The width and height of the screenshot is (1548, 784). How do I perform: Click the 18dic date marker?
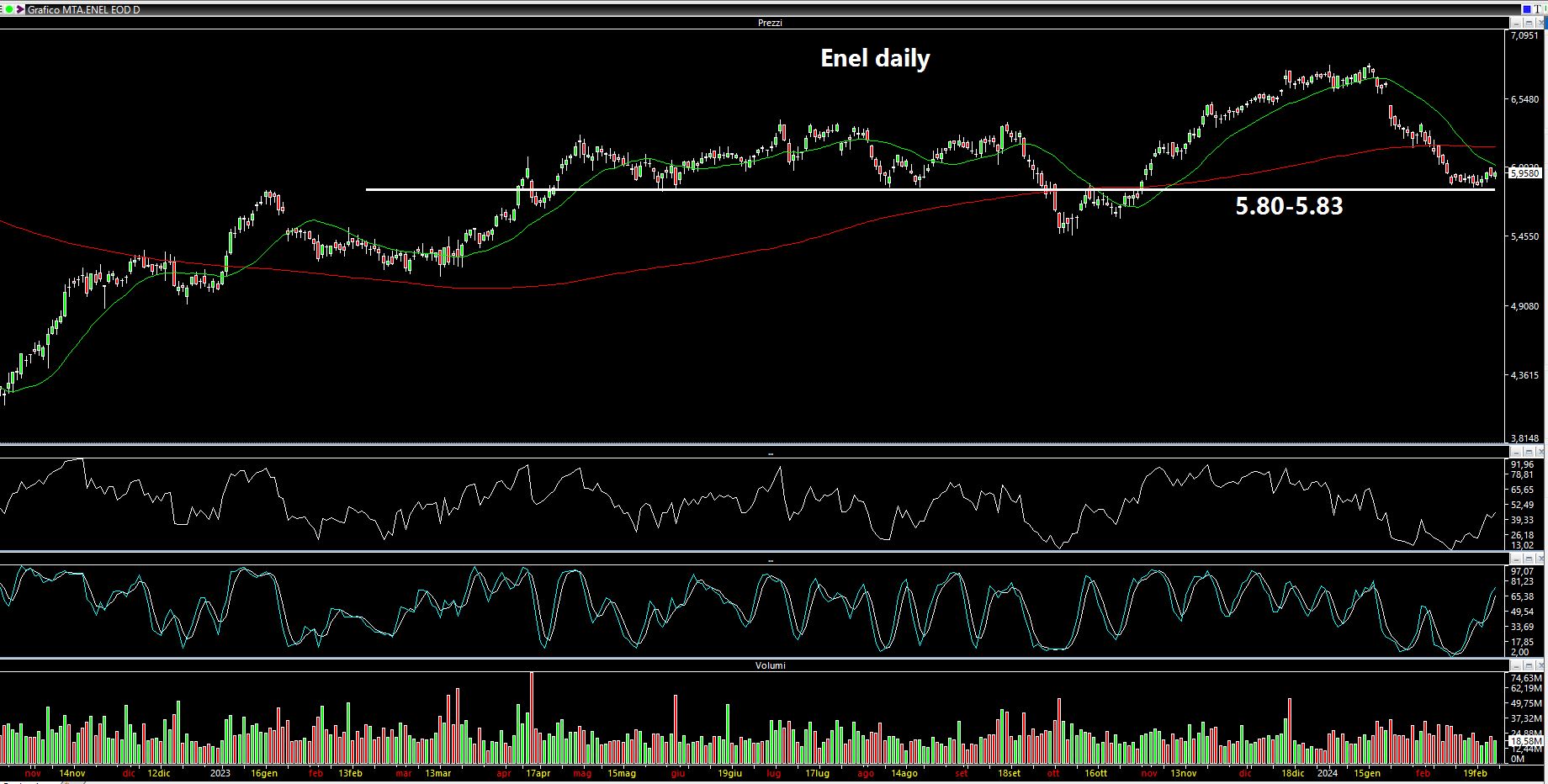point(1292,773)
